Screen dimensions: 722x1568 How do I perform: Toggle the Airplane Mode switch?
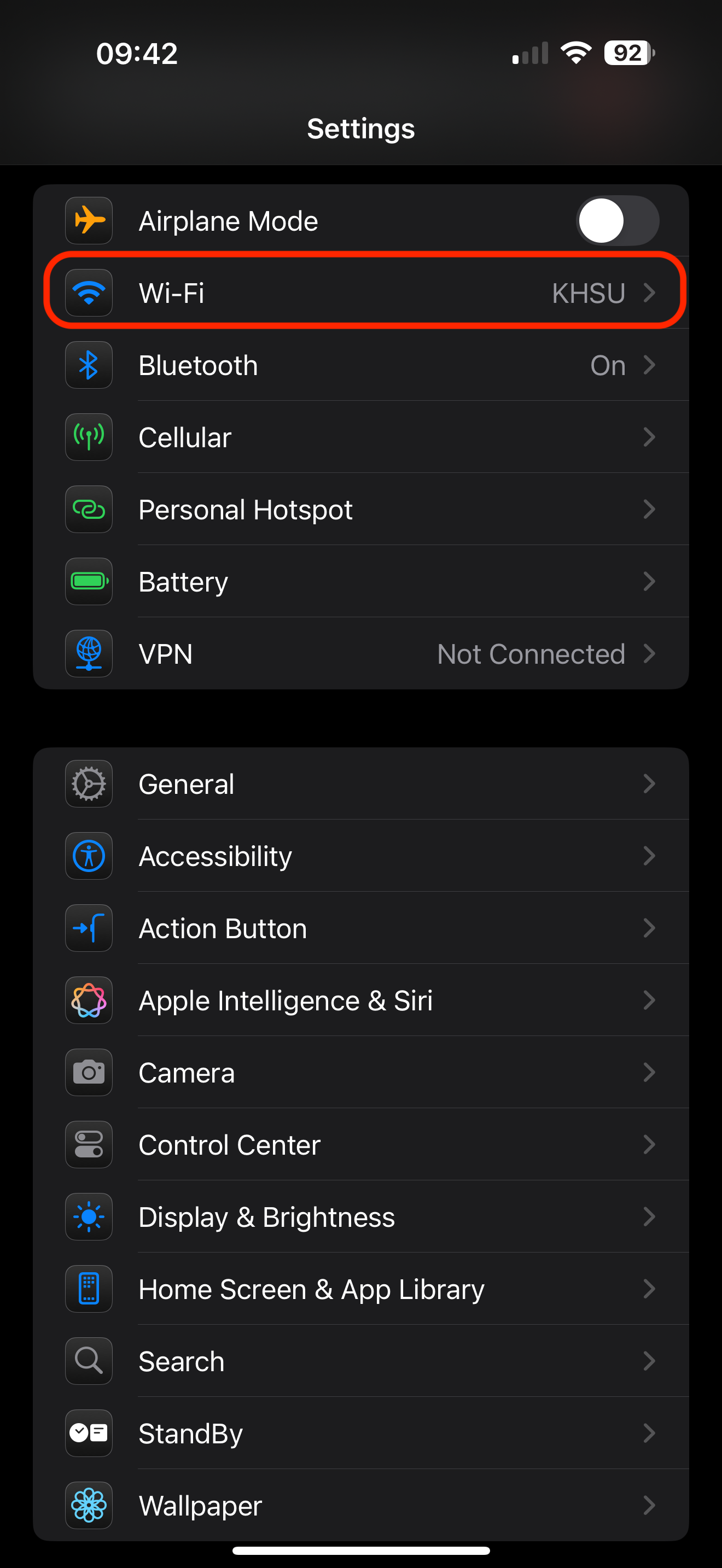618,220
